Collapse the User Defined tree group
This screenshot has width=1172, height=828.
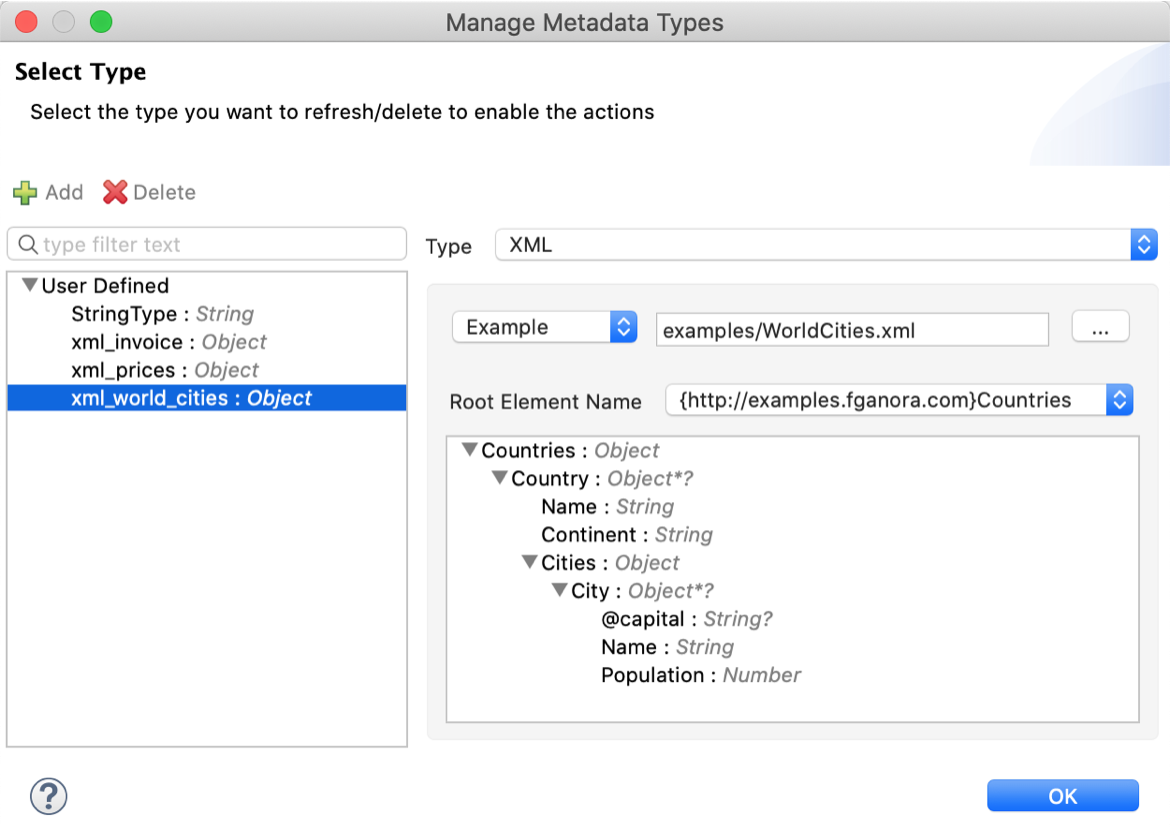(29, 286)
